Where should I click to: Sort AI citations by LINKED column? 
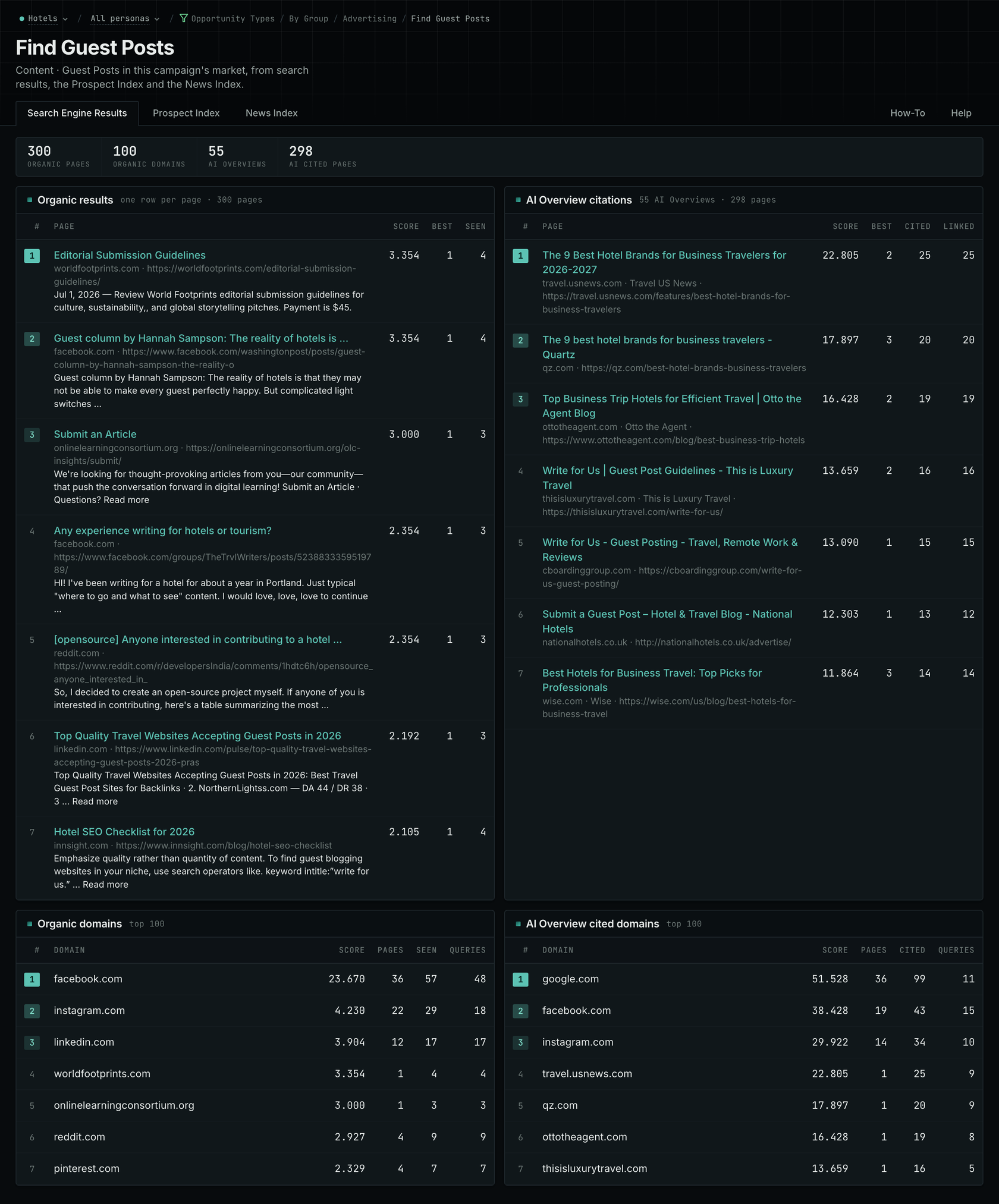959,227
